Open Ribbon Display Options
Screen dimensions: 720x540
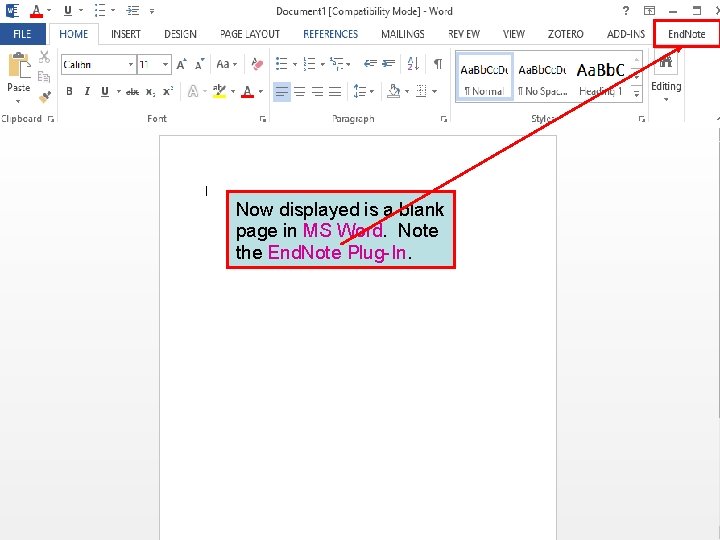(649, 11)
